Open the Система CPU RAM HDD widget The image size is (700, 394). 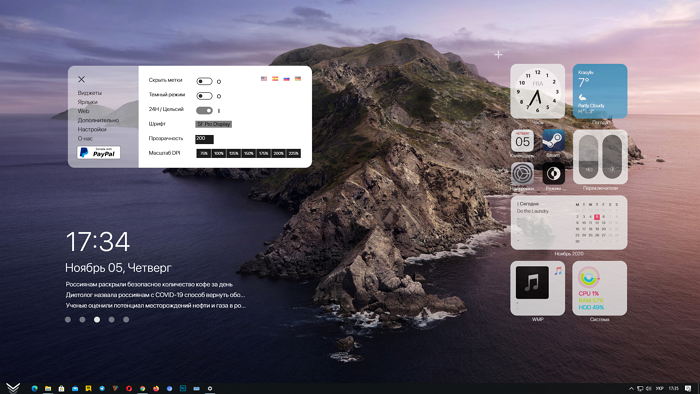(600, 288)
